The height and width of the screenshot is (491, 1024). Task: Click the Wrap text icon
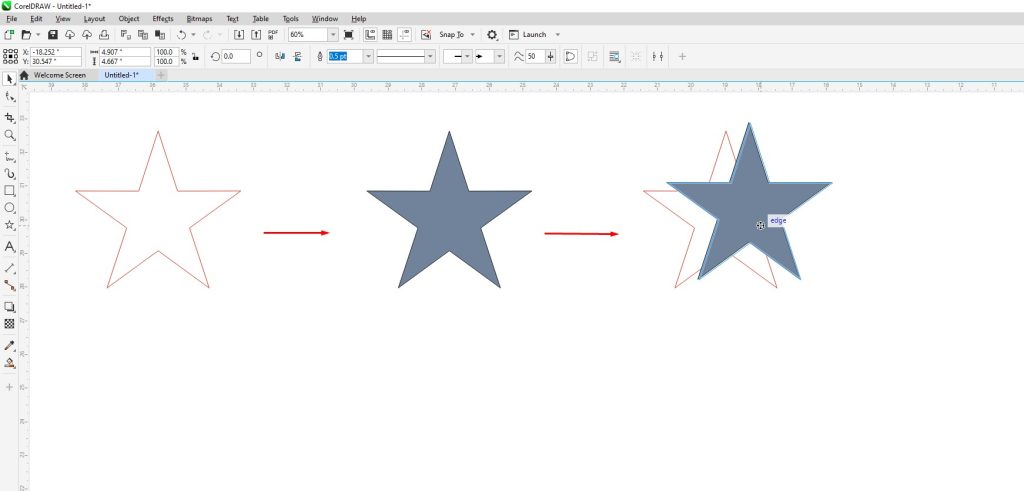[x=615, y=57]
